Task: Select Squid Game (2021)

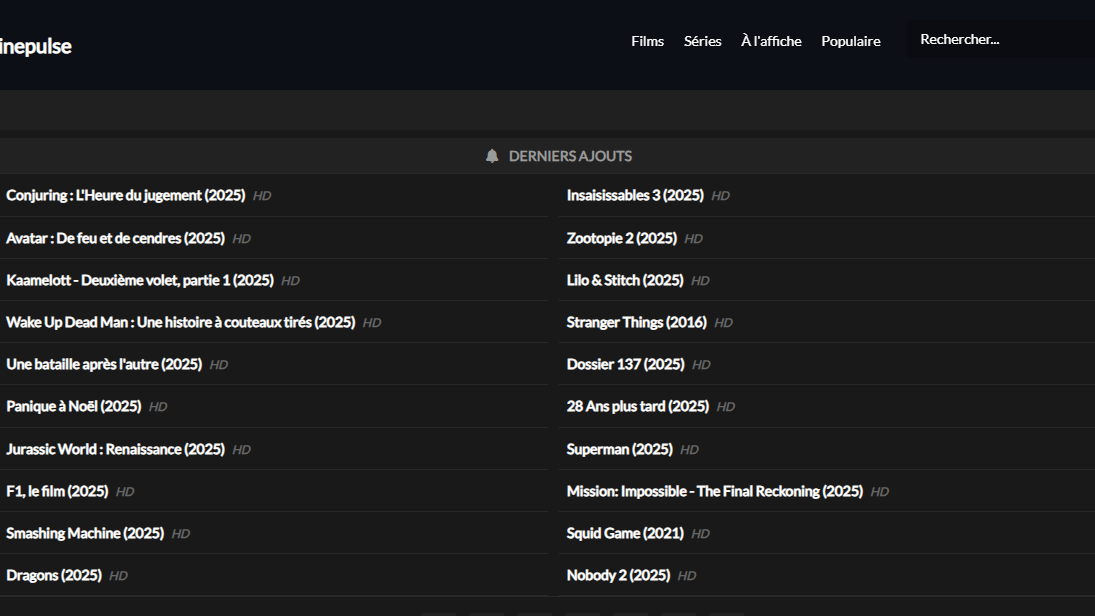Action: [x=625, y=534]
